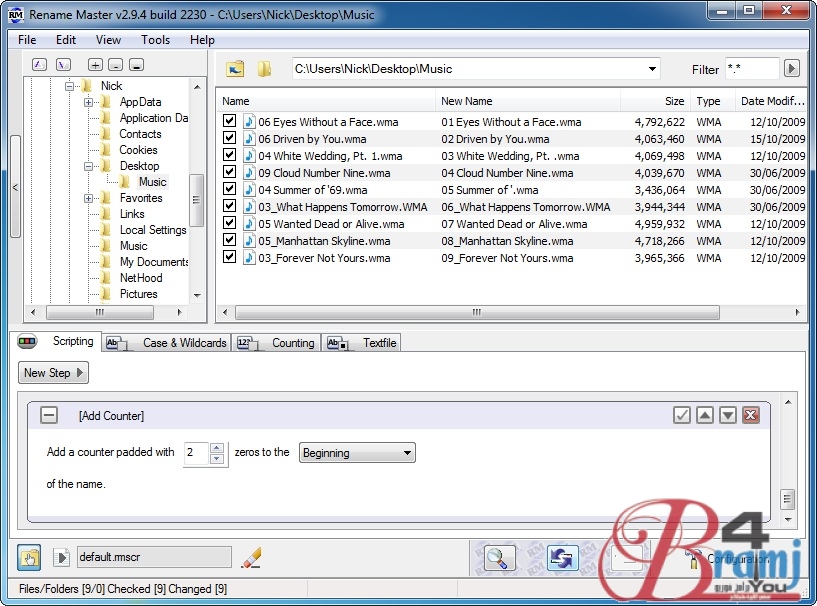Go up one folder level
The width and height of the screenshot is (817, 606).
click(235, 69)
